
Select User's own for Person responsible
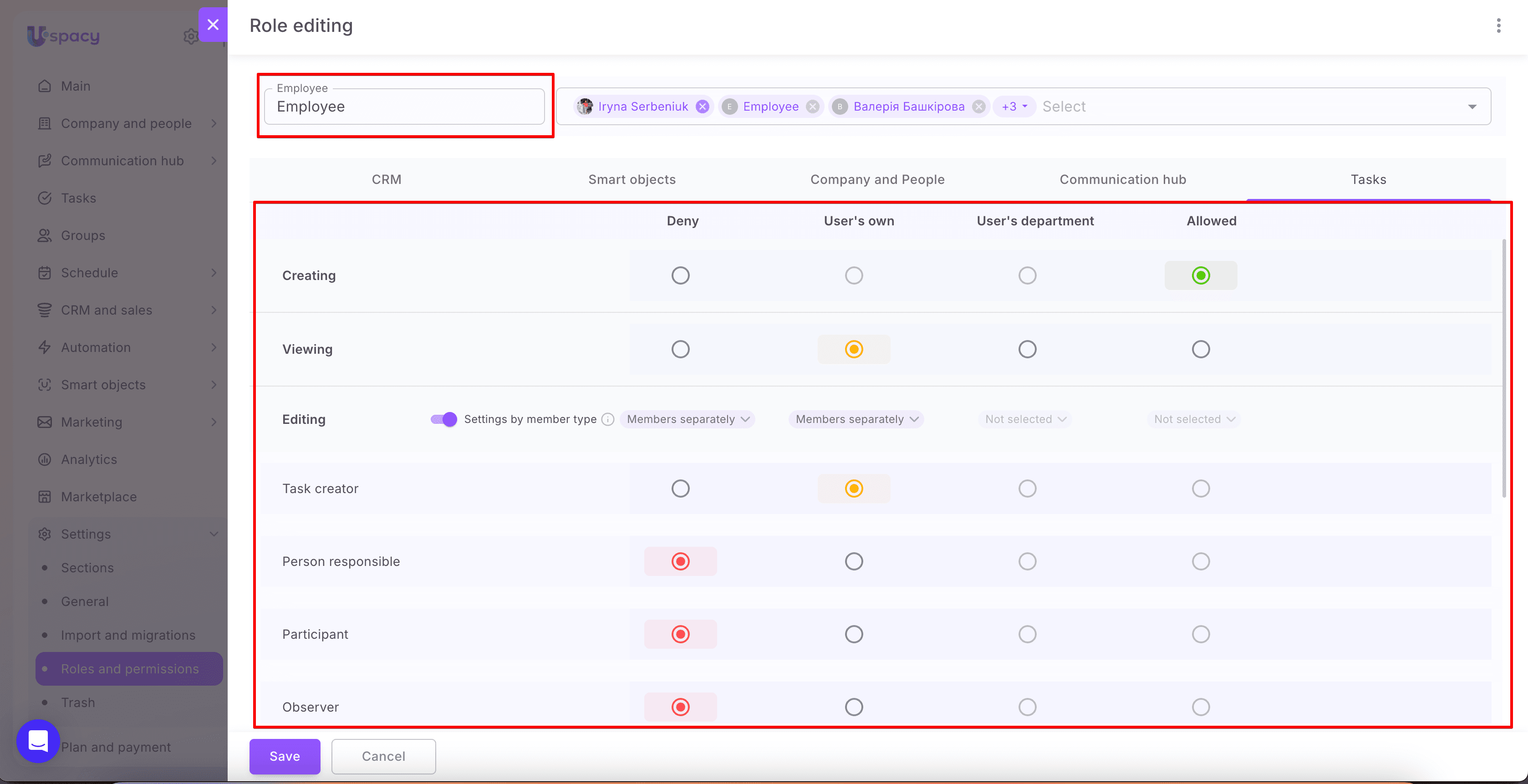(x=854, y=562)
